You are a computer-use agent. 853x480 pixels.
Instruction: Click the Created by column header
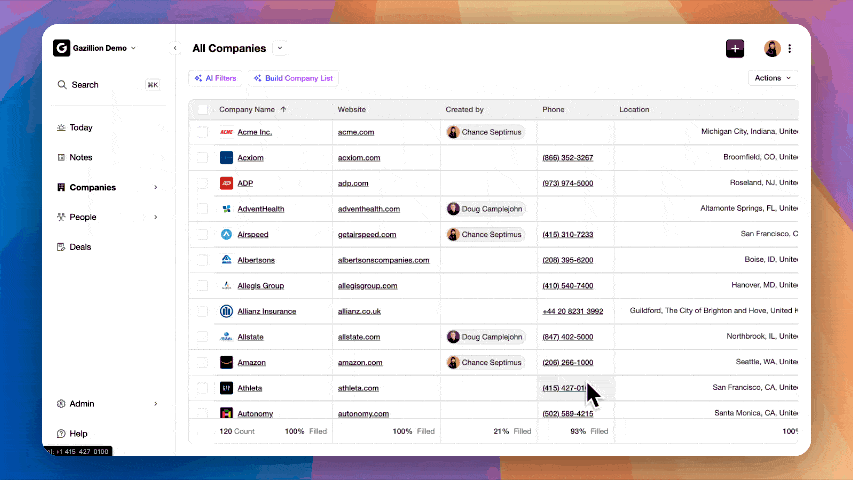[x=464, y=109]
